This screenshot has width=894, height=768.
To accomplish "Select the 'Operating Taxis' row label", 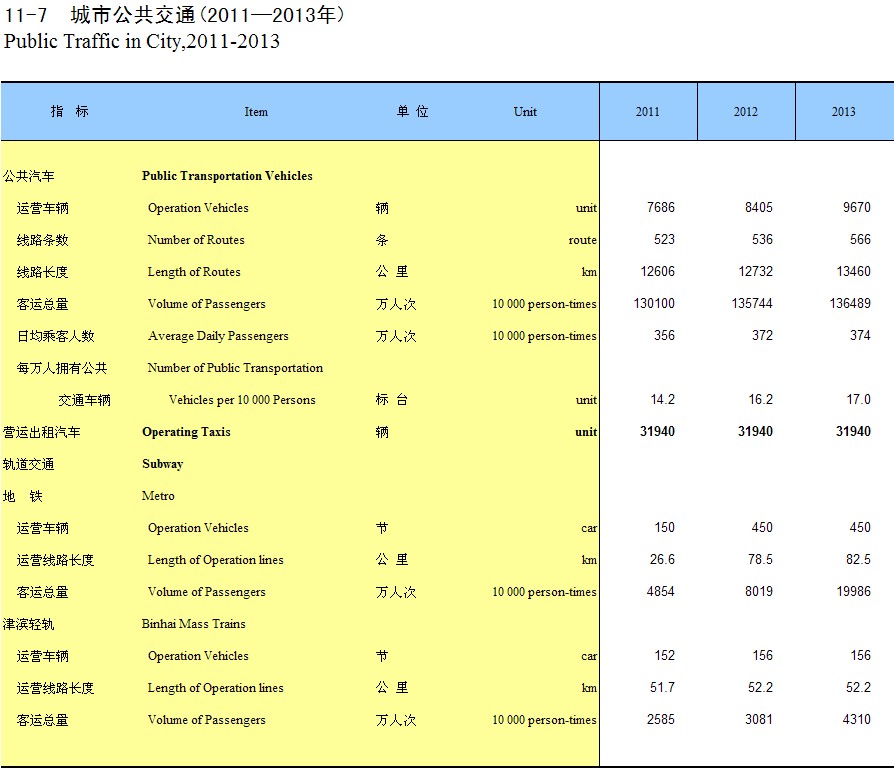I will 186,432.
